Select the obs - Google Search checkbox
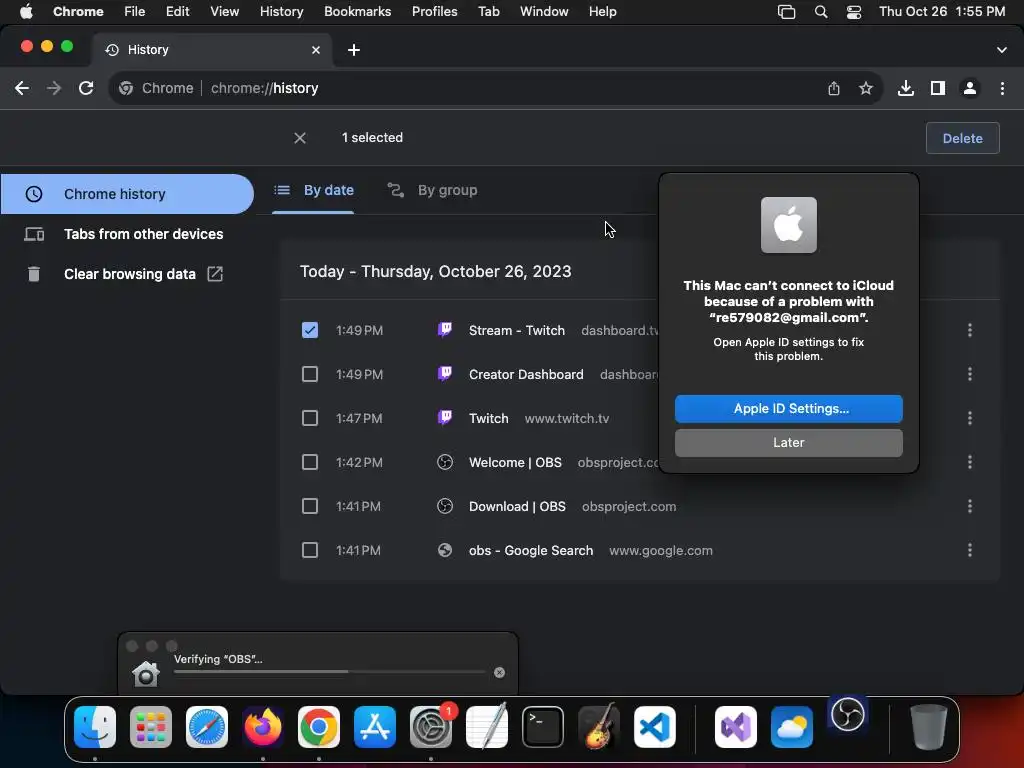This screenshot has width=1024, height=768. pos(310,551)
